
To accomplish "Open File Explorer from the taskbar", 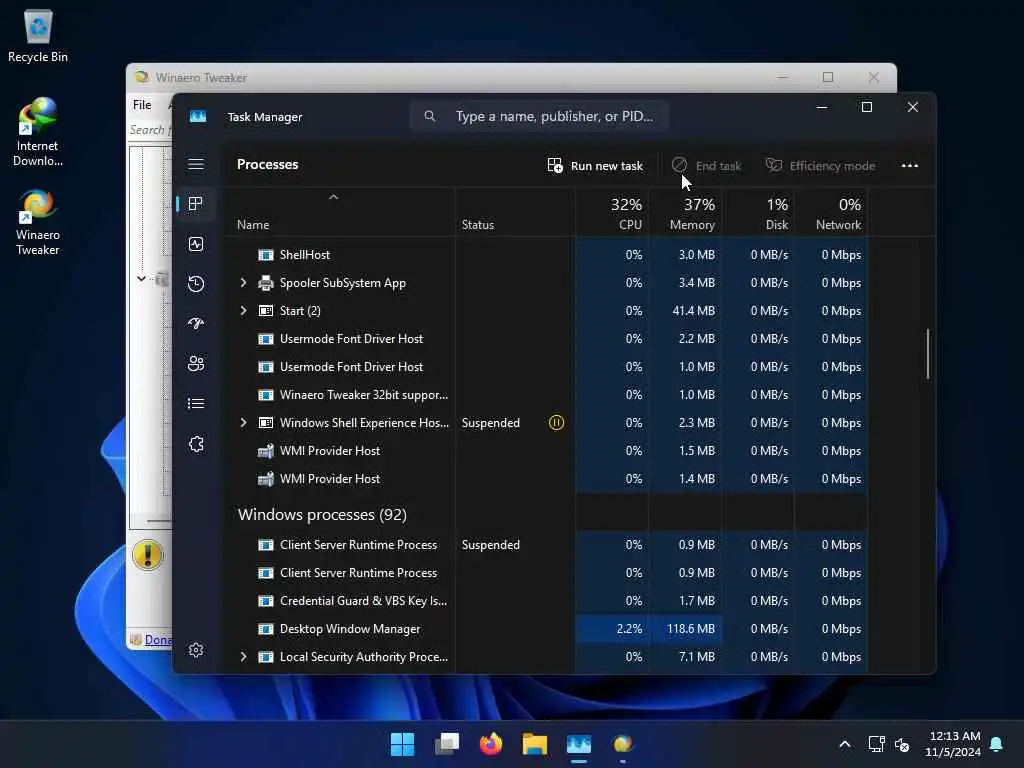I will coord(535,744).
